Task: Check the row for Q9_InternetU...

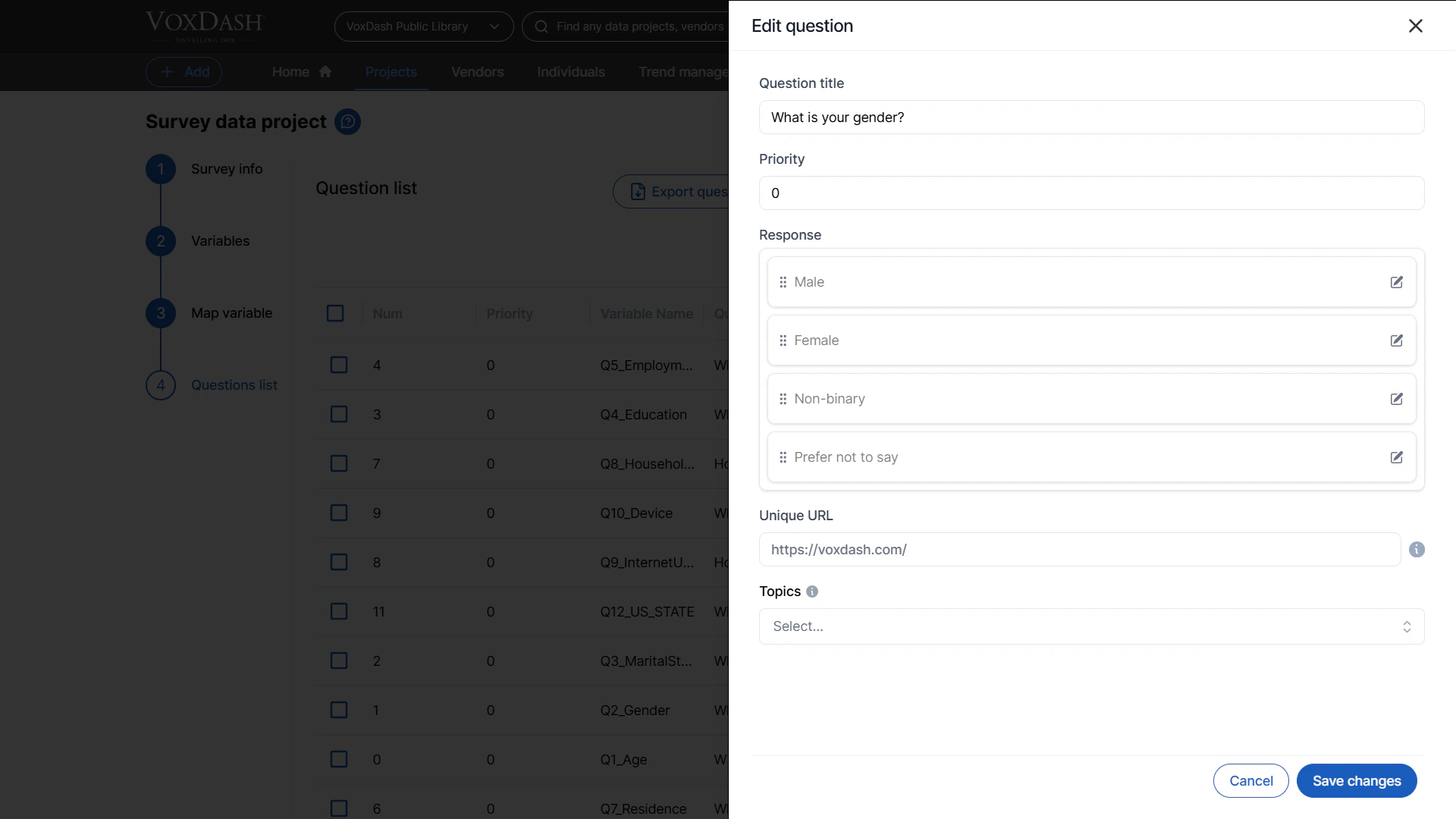Action: coord(339,562)
